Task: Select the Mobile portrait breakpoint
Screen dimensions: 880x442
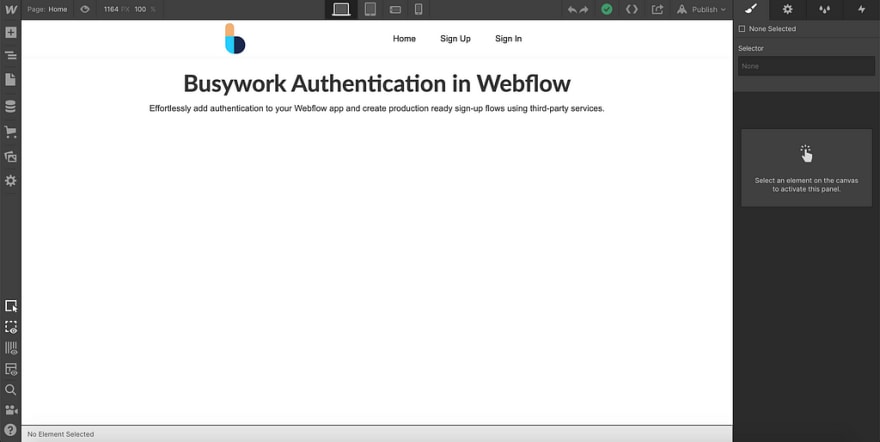Action: coord(418,10)
